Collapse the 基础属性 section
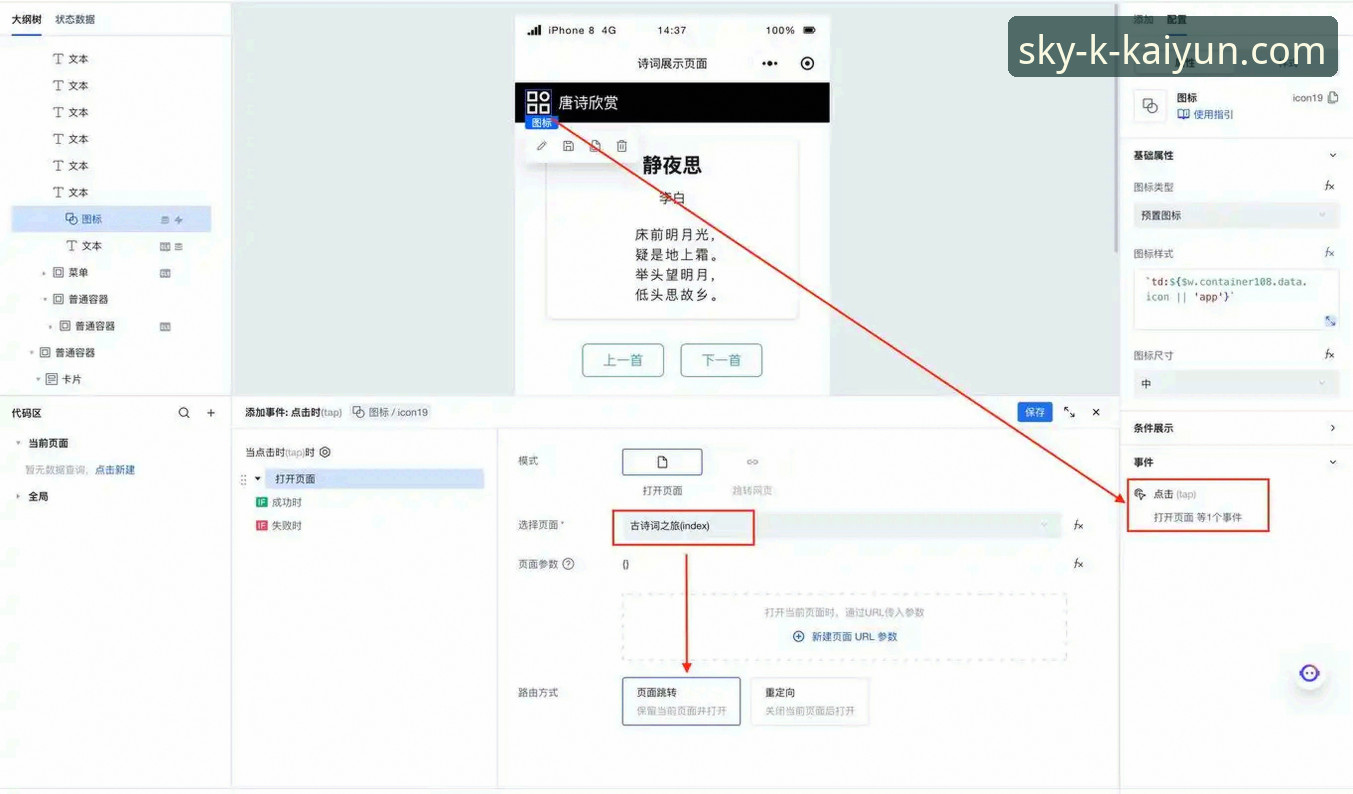 pos(1332,155)
